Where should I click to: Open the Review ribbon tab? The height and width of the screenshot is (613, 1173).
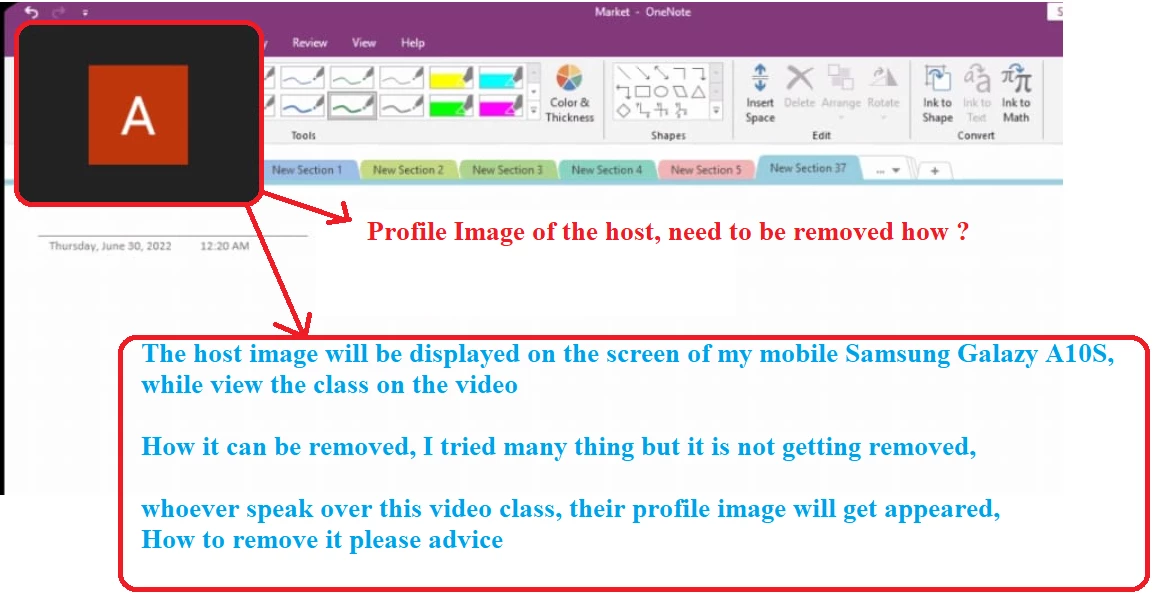click(310, 43)
